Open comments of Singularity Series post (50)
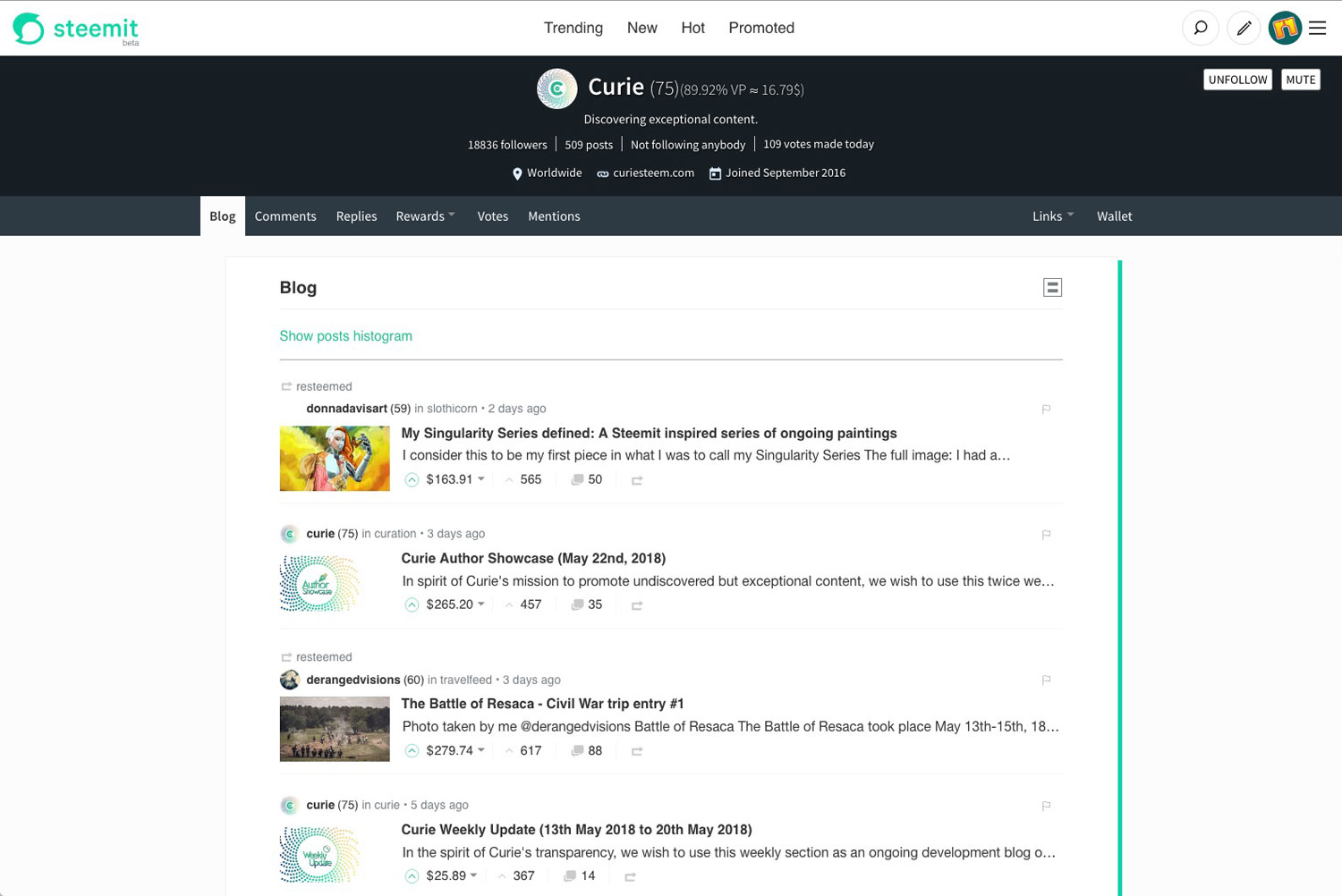Image resolution: width=1342 pixels, height=896 pixels. (x=587, y=479)
